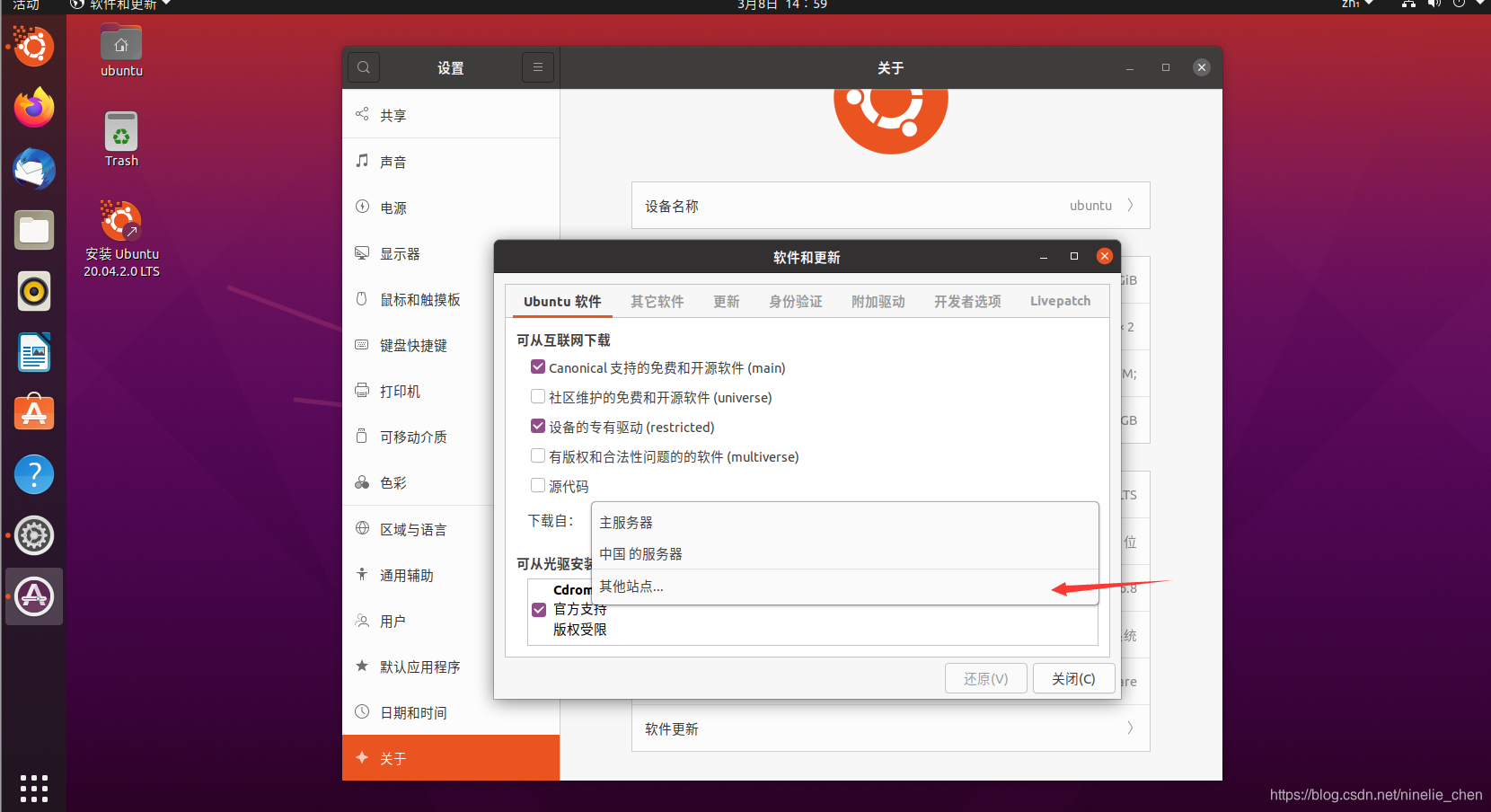Click the 关闭(C) button
The height and width of the screenshot is (812, 1491).
coord(1073,678)
